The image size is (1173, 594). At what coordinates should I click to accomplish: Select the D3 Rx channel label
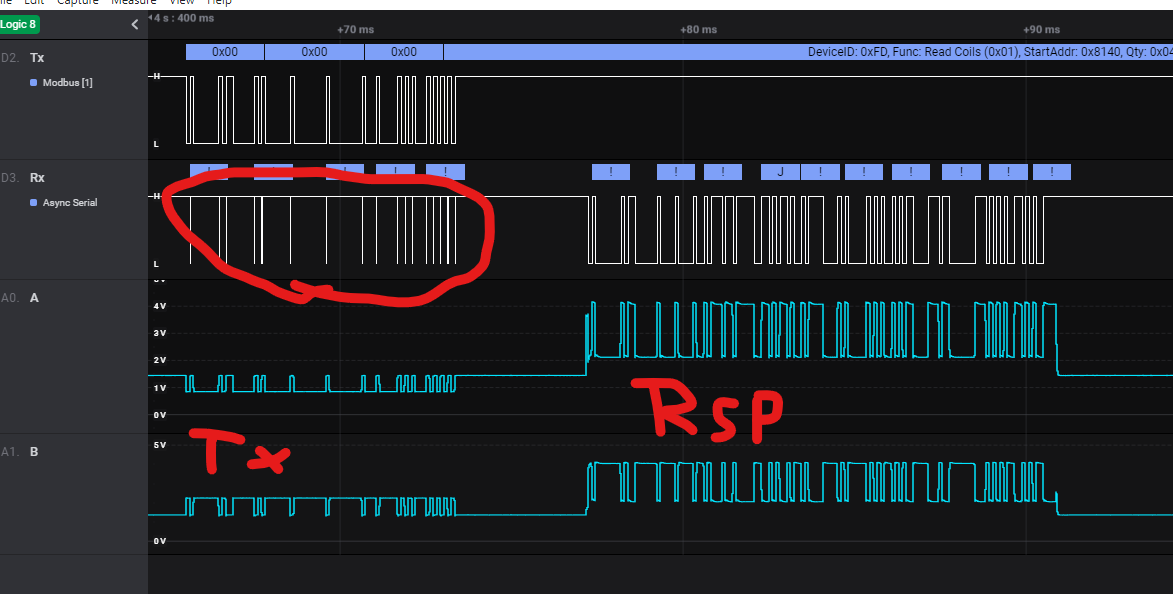(x=37, y=178)
